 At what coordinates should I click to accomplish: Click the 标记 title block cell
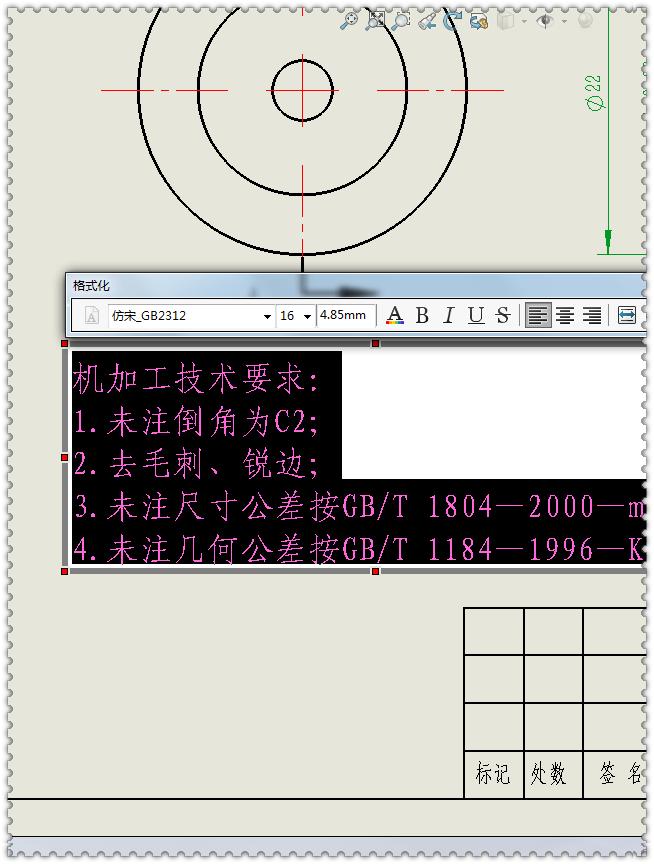(x=493, y=774)
